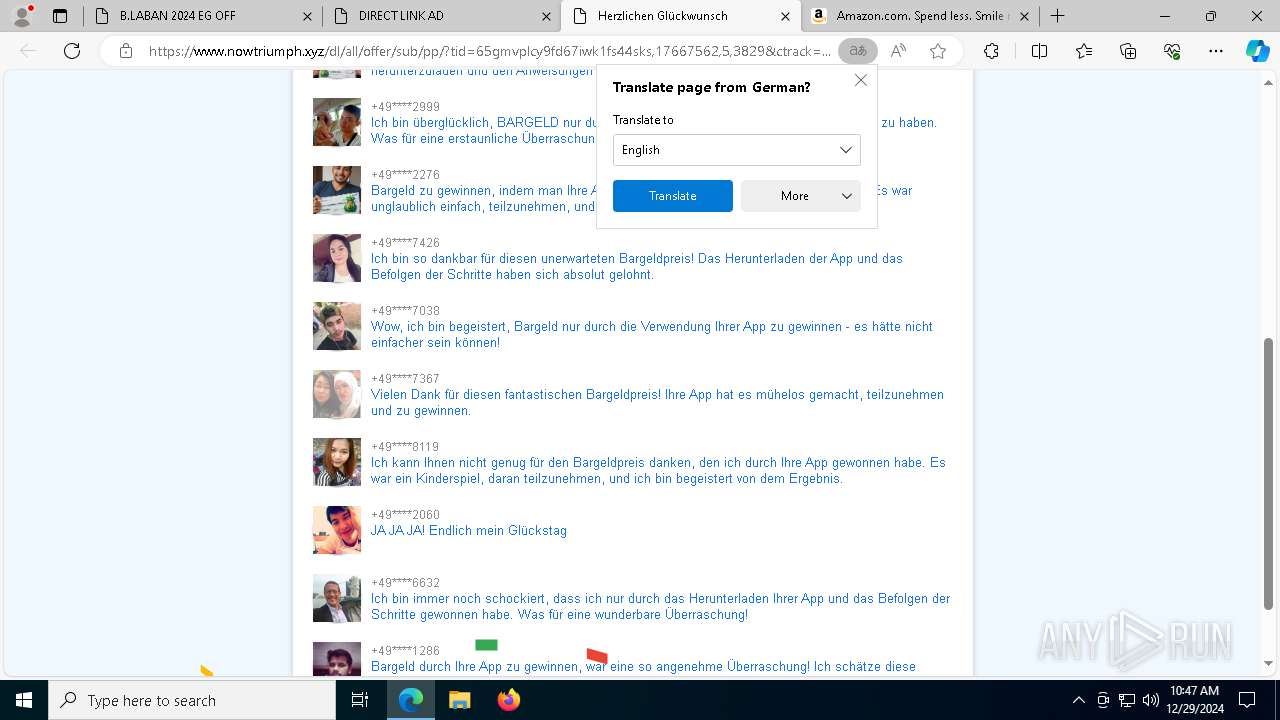
Task: Switch to DIRECT LINK AD tab
Action: click(x=441, y=16)
